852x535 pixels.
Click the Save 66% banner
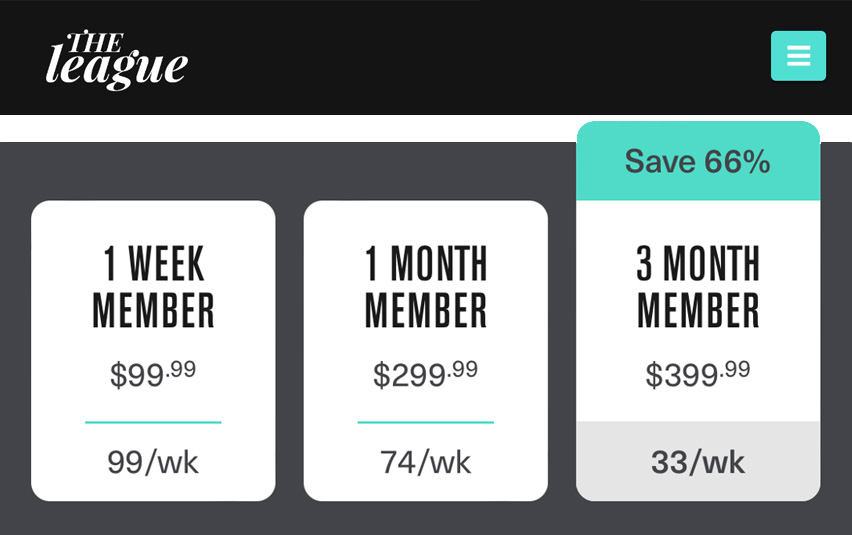698,161
